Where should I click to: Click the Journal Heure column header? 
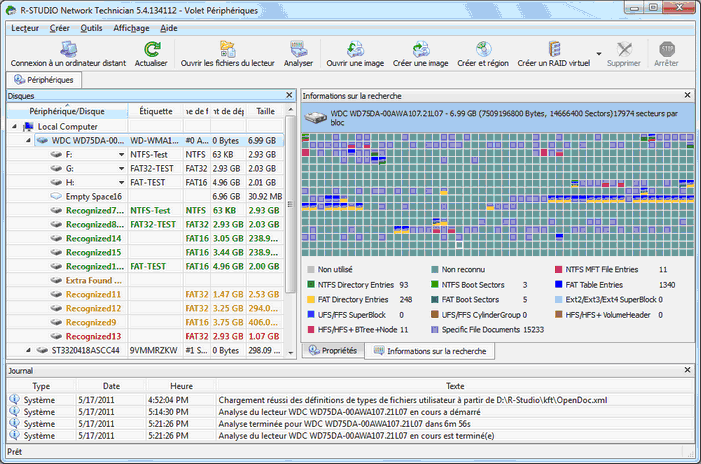pyautogui.click(x=182, y=386)
